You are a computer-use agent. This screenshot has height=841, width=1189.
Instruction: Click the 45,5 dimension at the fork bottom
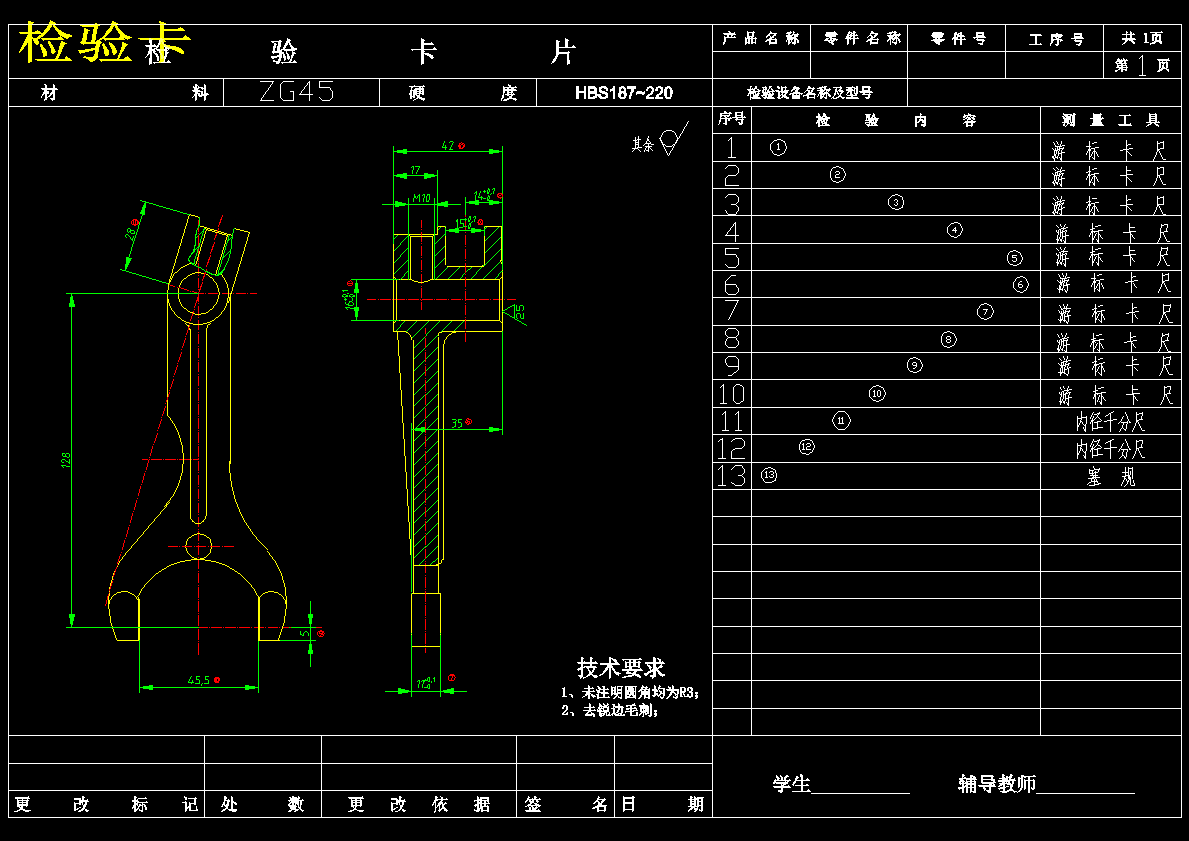coord(199,680)
